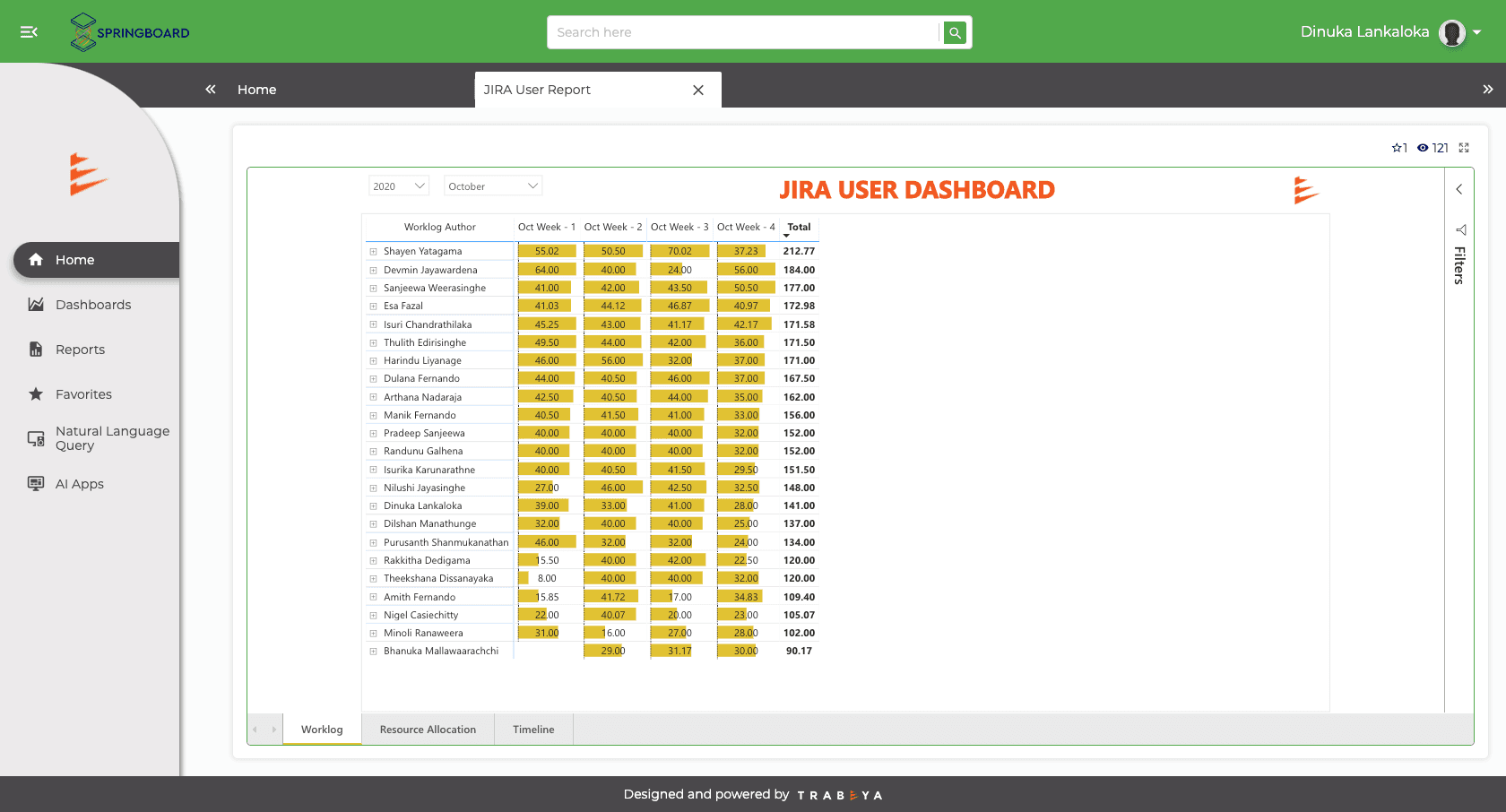Click the orange logo in sidebar
This screenshot has height=812, width=1506.
88,175
